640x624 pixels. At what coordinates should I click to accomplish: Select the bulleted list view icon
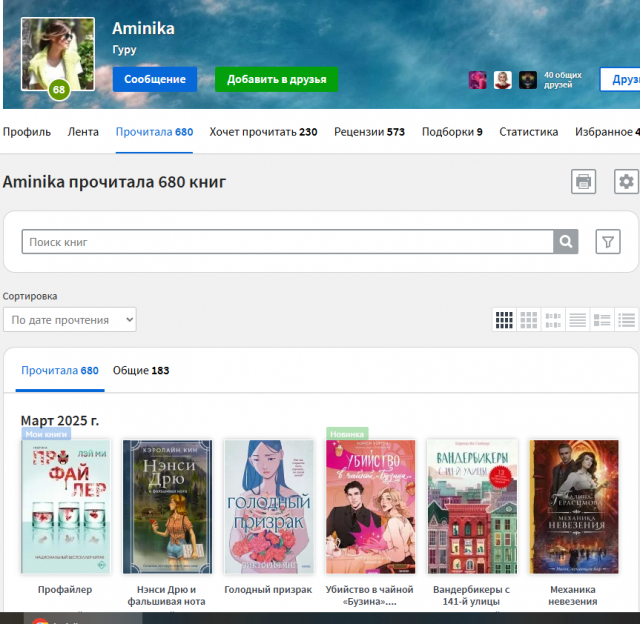(x=626, y=320)
